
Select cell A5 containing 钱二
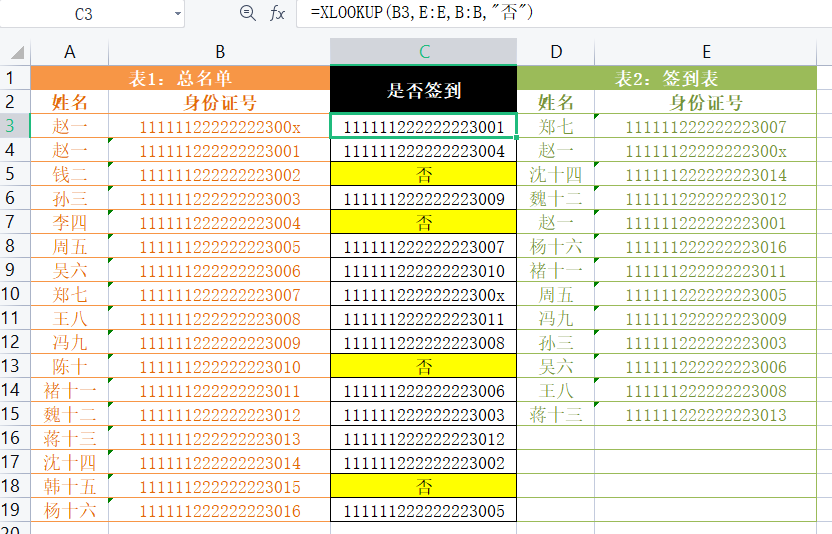(70, 174)
